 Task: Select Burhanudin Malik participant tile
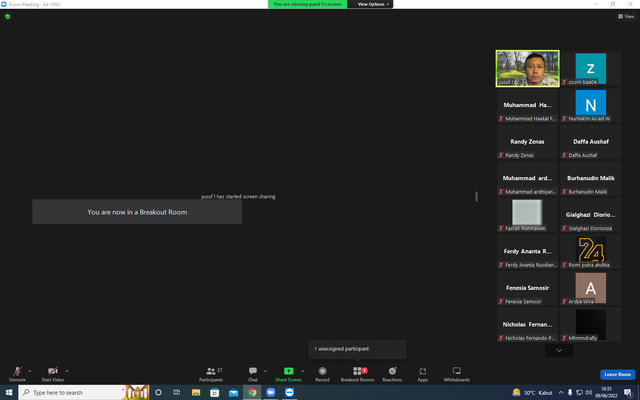click(591, 178)
